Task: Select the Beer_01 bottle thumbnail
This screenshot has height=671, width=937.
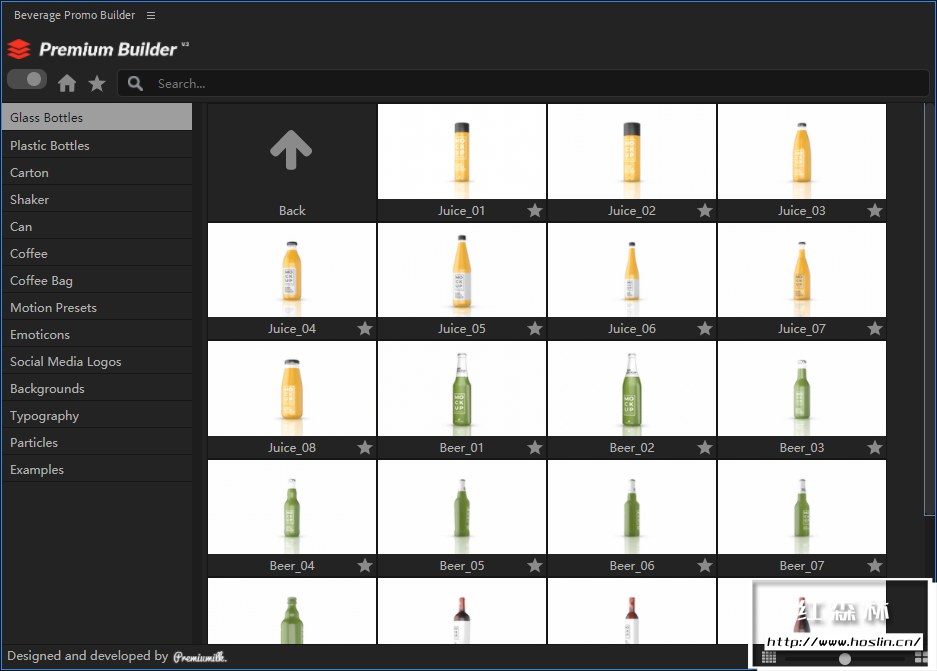Action: (462, 388)
